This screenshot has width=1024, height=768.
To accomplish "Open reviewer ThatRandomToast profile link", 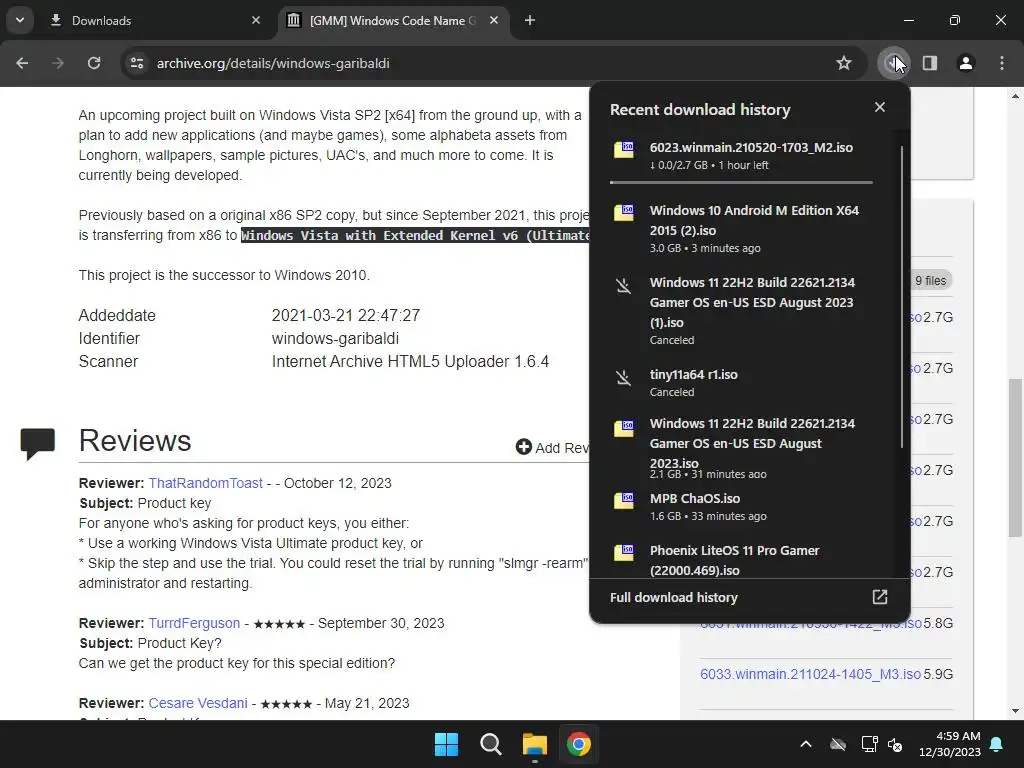I will point(205,483).
